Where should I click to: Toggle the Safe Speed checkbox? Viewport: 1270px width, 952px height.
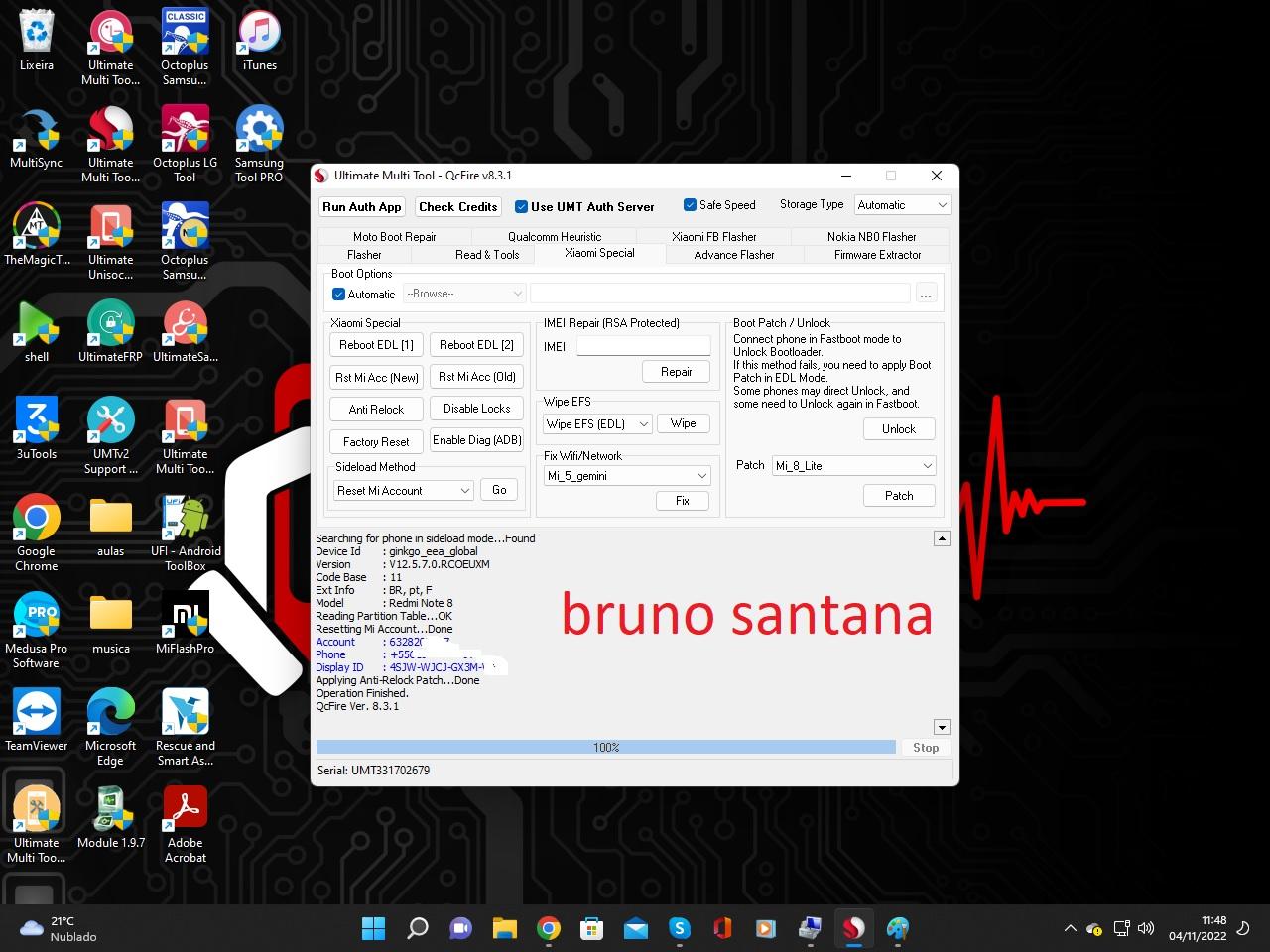[x=690, y=205]
